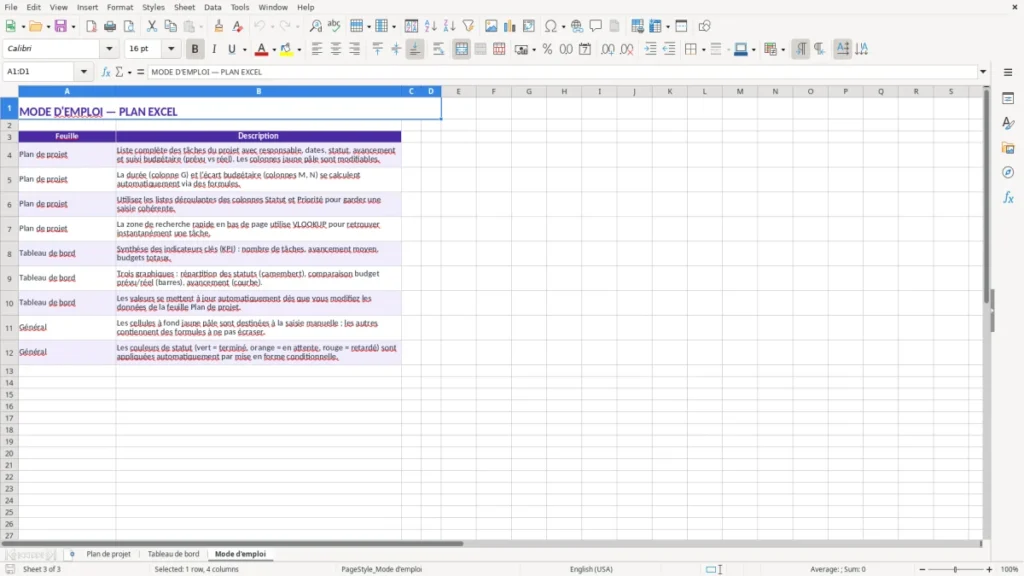Image resolution: width=1024 pixels, height=576 pixels.
Task: Click the Add Decimal Place icon
Action: pos(607,49)
